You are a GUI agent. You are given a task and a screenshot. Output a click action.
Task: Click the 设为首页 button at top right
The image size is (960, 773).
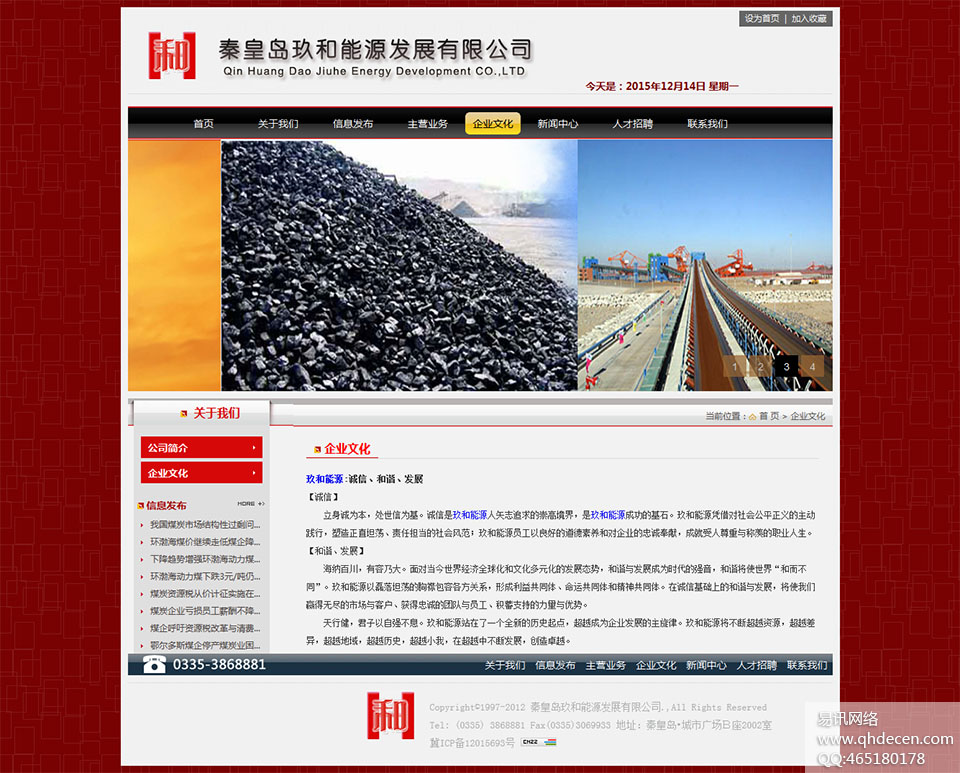point(761,18)
